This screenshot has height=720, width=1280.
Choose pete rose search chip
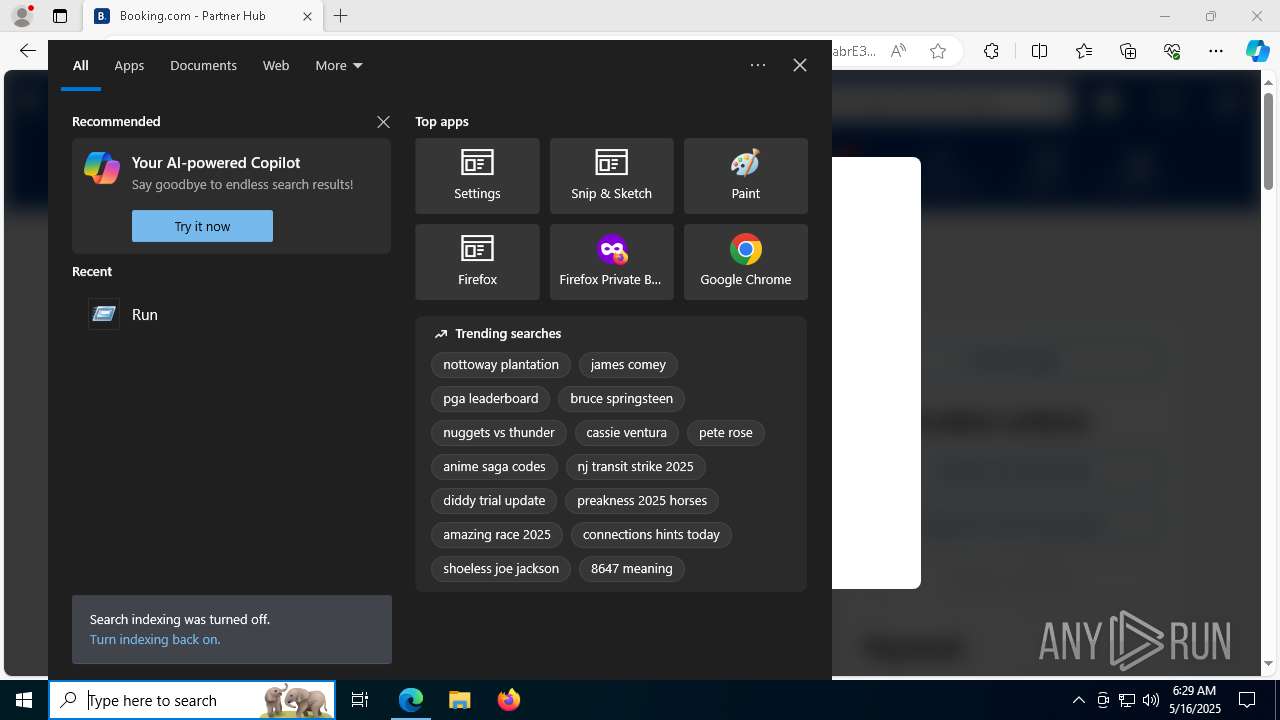[x=725, y=433]
